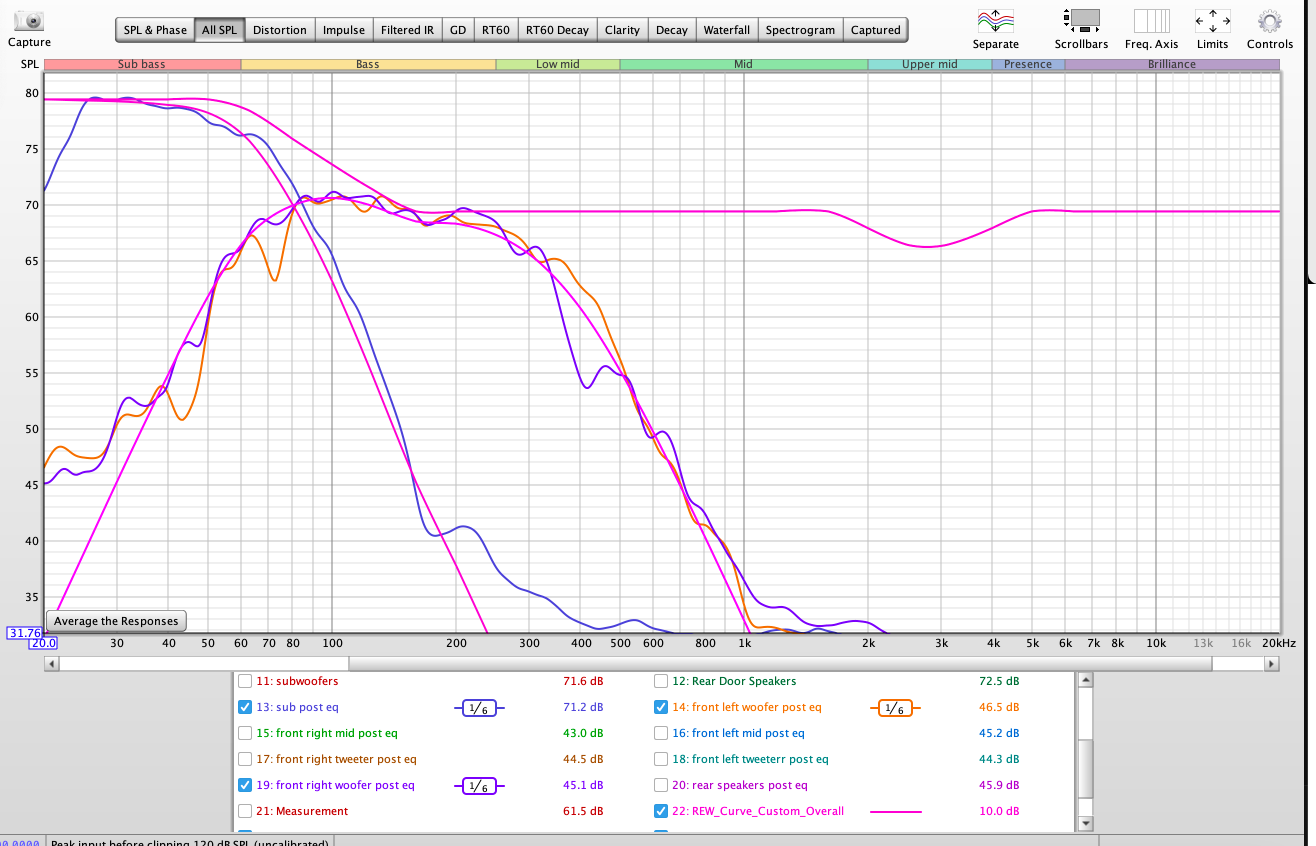Click the legend scrollbar up arrow
The height and width of the screenshot is (846, 1316).
point(1085,680)
